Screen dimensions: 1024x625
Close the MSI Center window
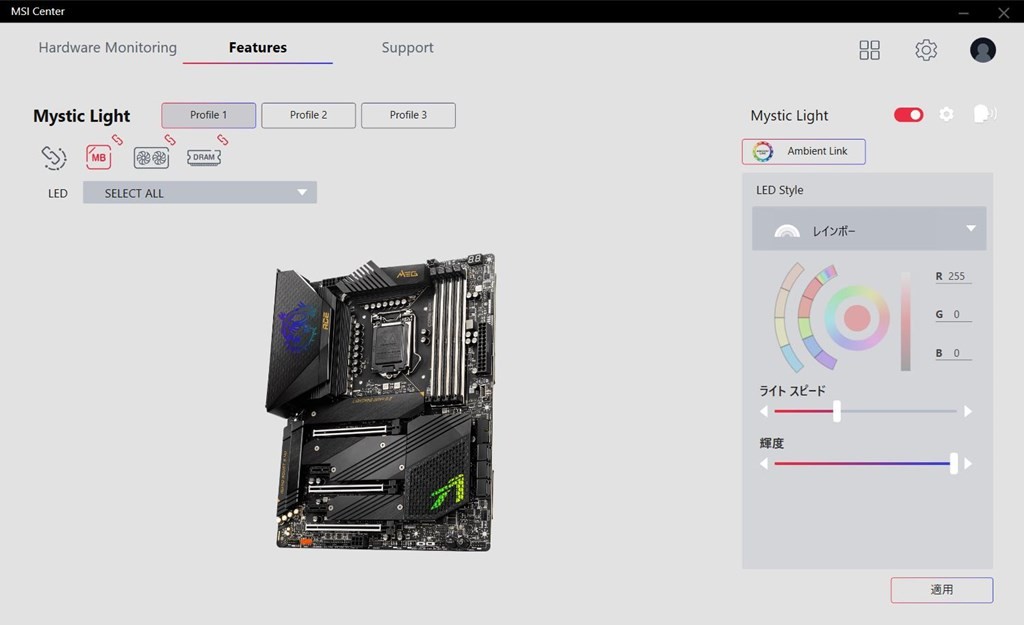1004,12
